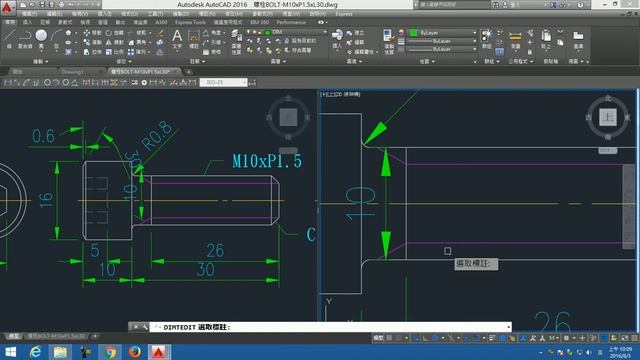640x360 pixels.
Task: Click the Help question mark icon
Action: point(580,5)
